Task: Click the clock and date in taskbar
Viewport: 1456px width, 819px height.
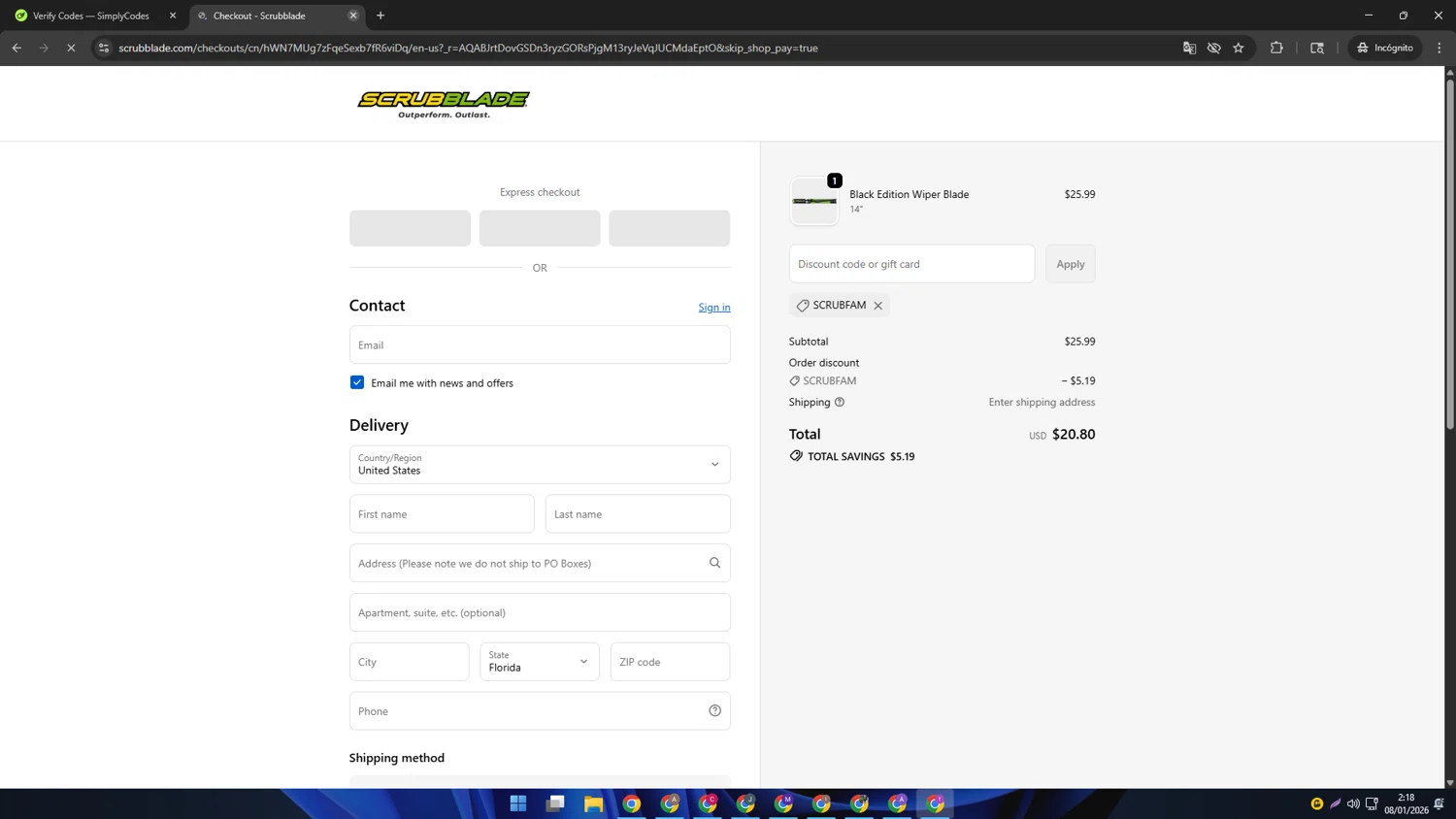Action: point(1406,803)
